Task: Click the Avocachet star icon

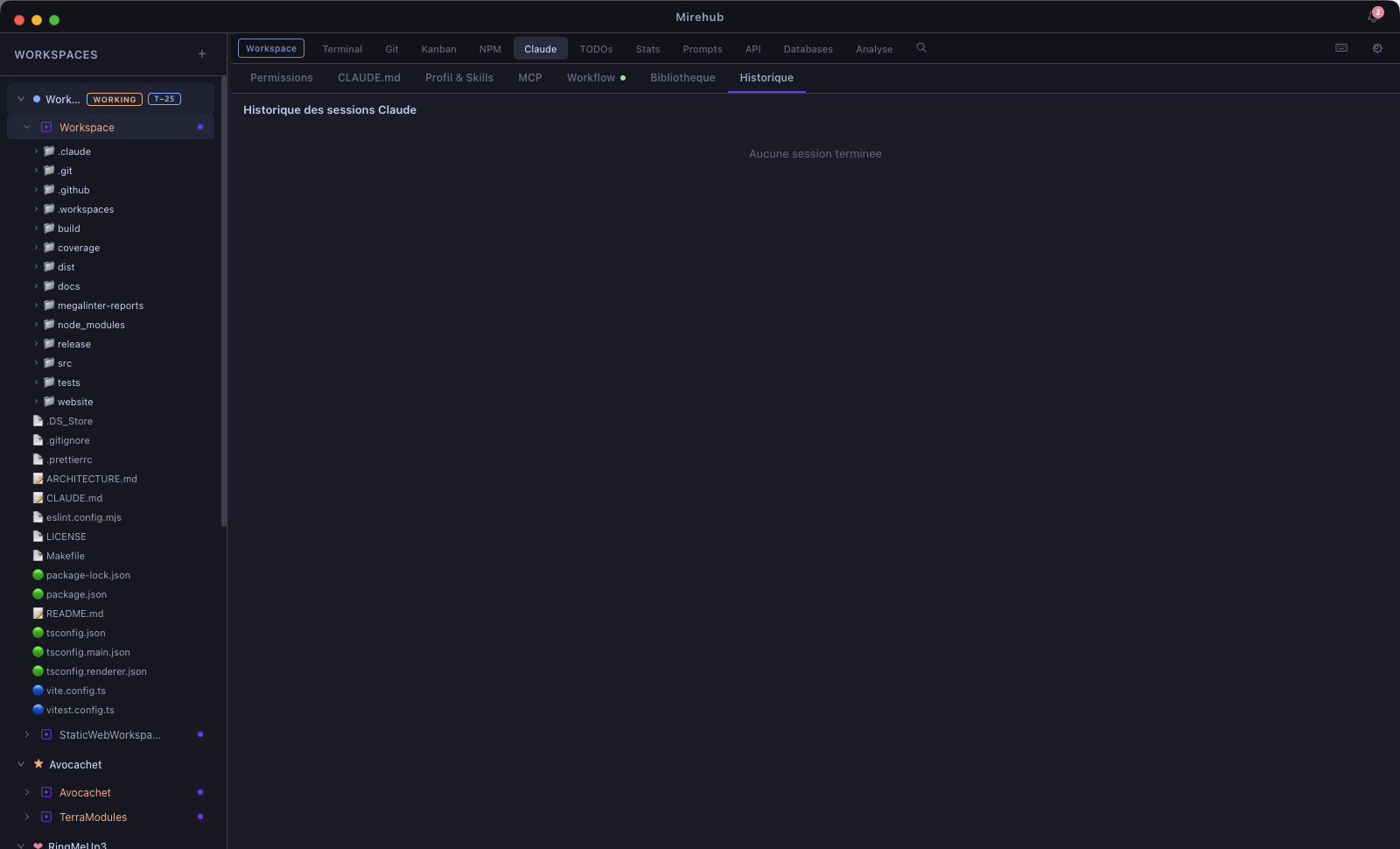Action: [x=38, y=764]
